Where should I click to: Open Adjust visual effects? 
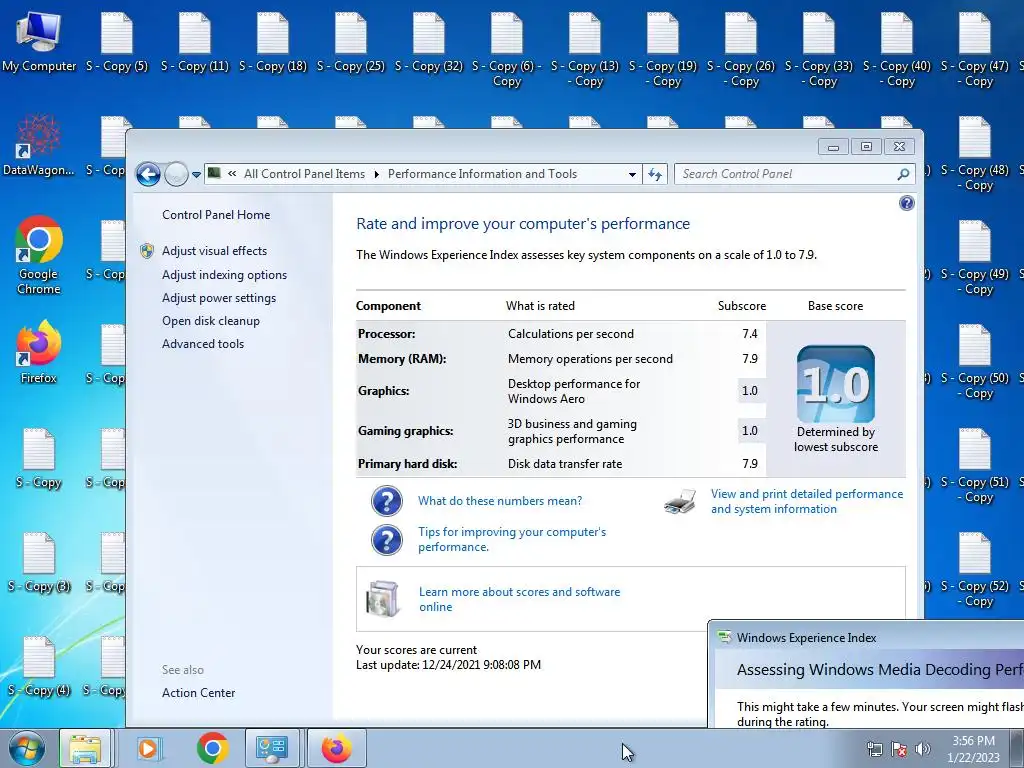(214, 251)
